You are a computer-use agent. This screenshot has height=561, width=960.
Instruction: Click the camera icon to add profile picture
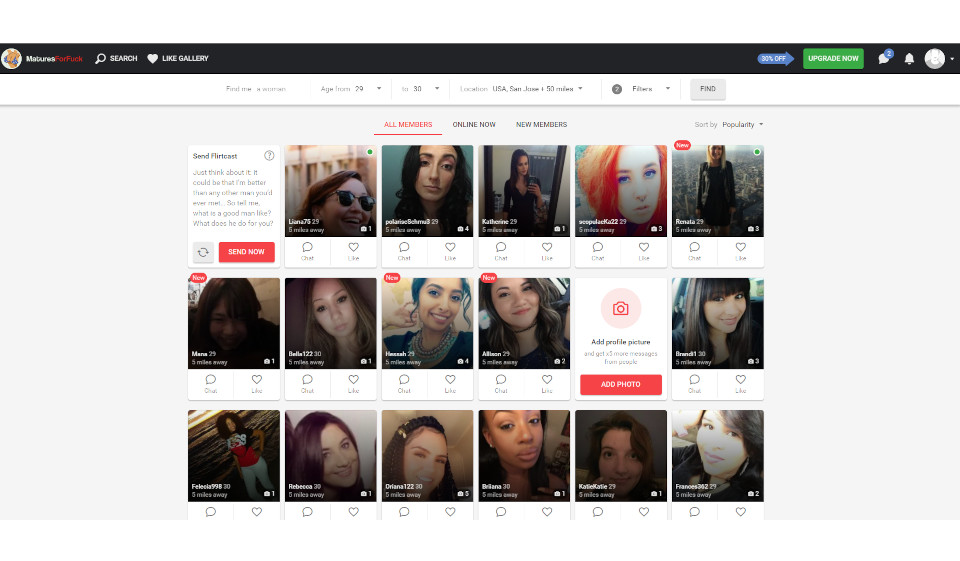click(x=620, y=309)
